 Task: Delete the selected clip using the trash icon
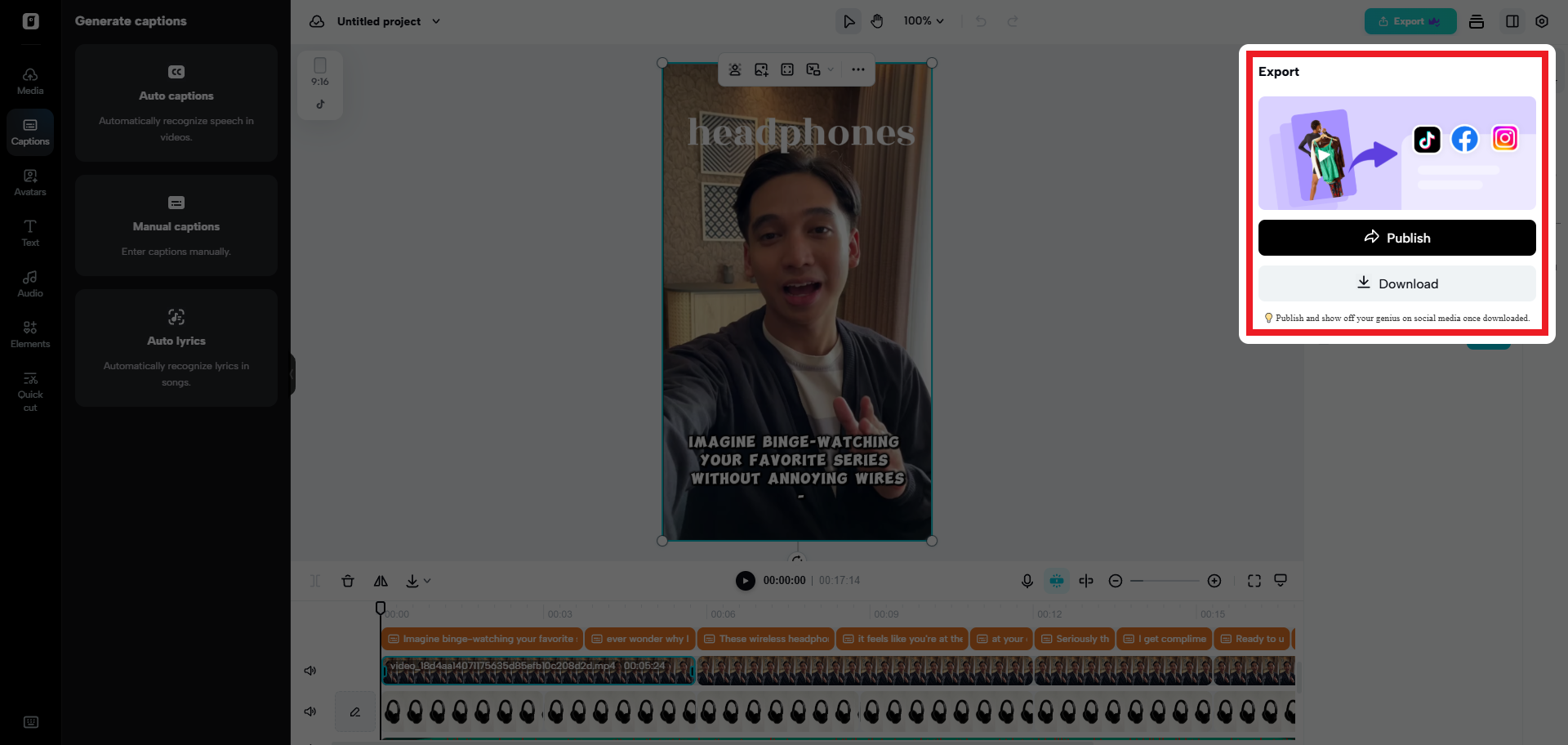click(x=348, y=581)
